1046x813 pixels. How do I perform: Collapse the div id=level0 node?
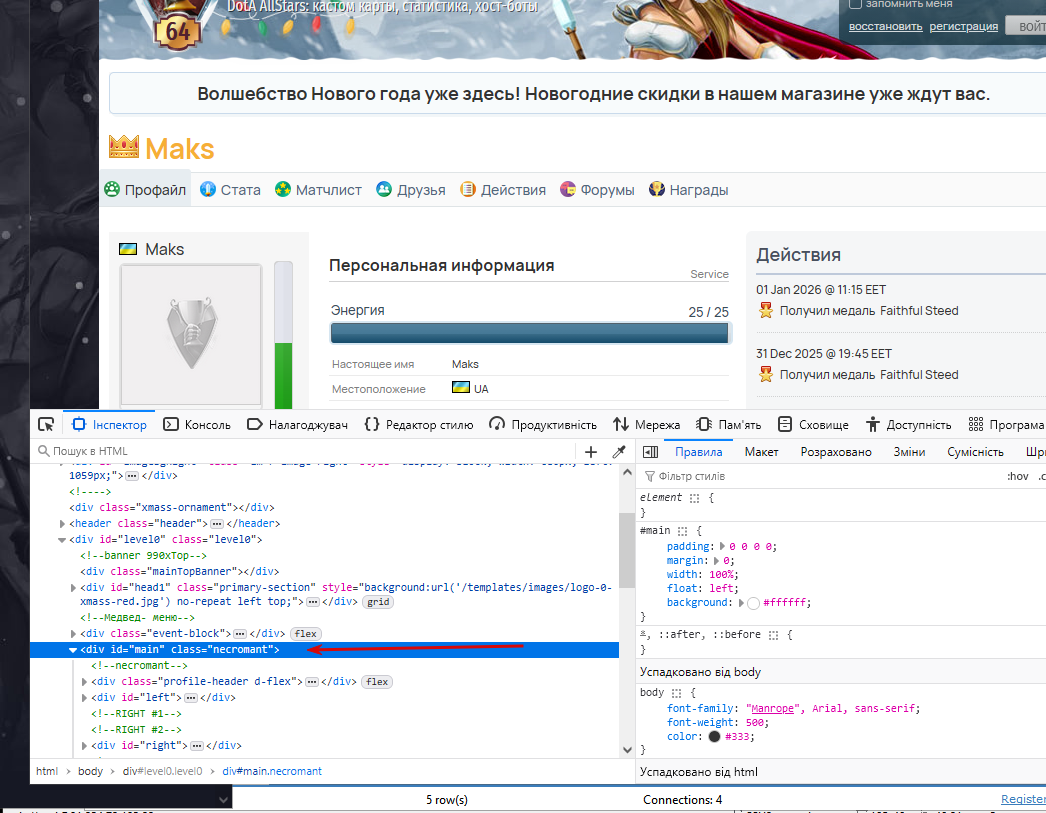62,540
